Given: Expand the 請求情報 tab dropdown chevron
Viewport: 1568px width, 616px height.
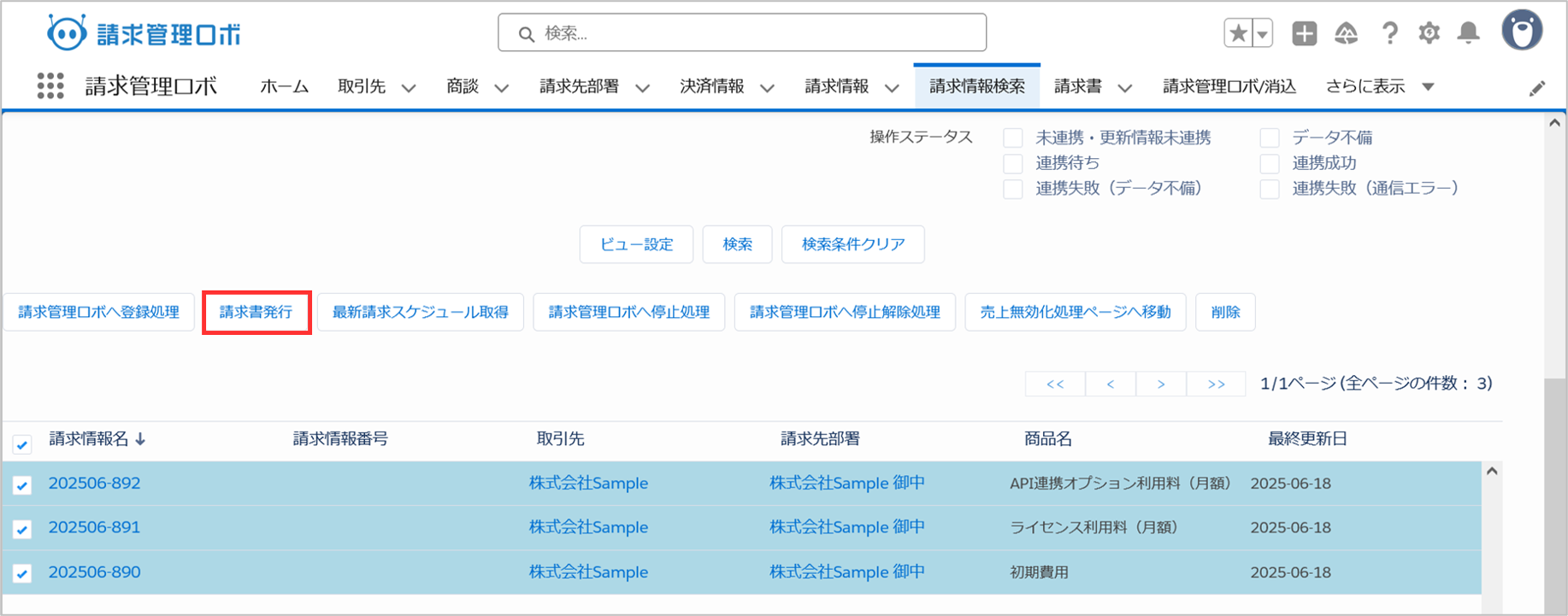Looking at the screenshot, I should coord(892,88).
